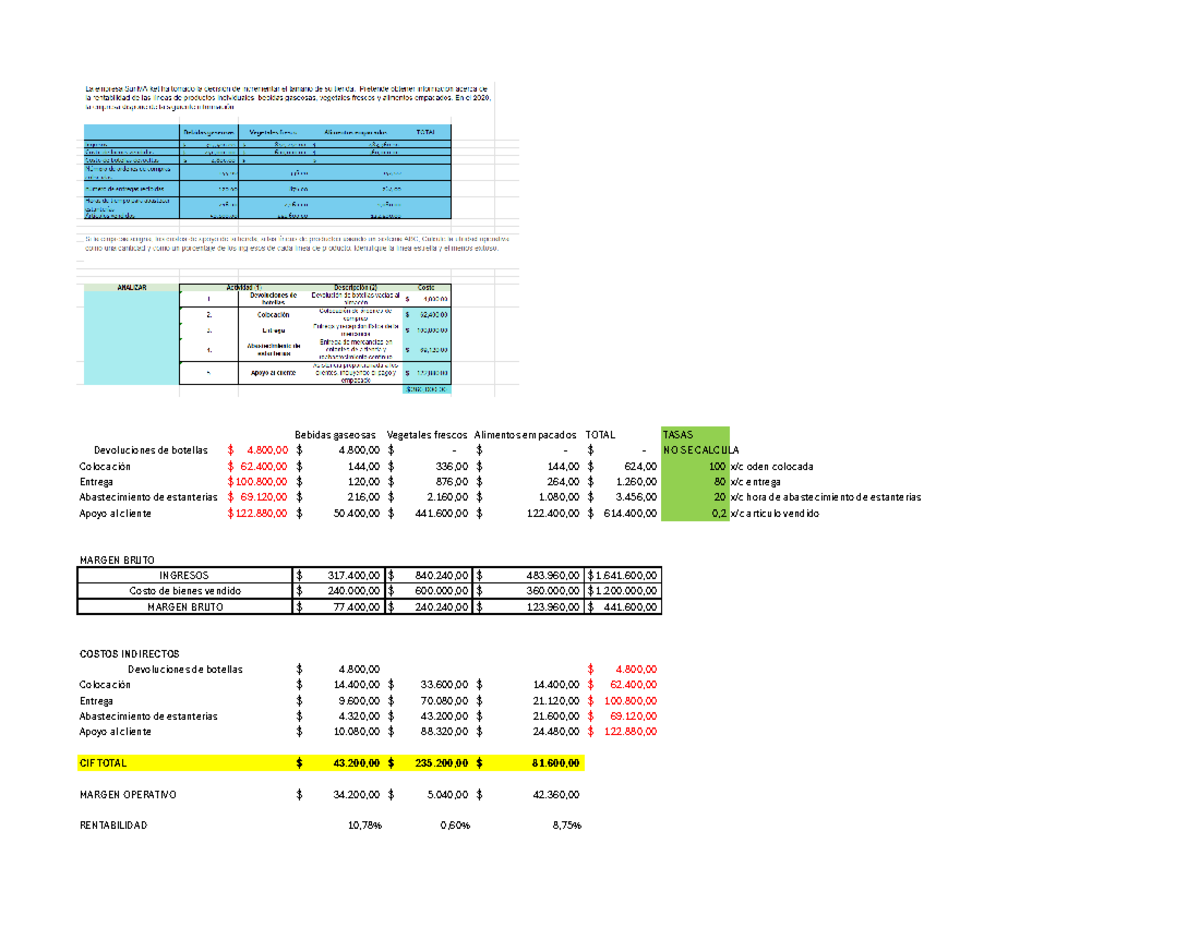
Task: Select 'x/c hora de abastecimiento de estanterias'
Action: point(827,497)
